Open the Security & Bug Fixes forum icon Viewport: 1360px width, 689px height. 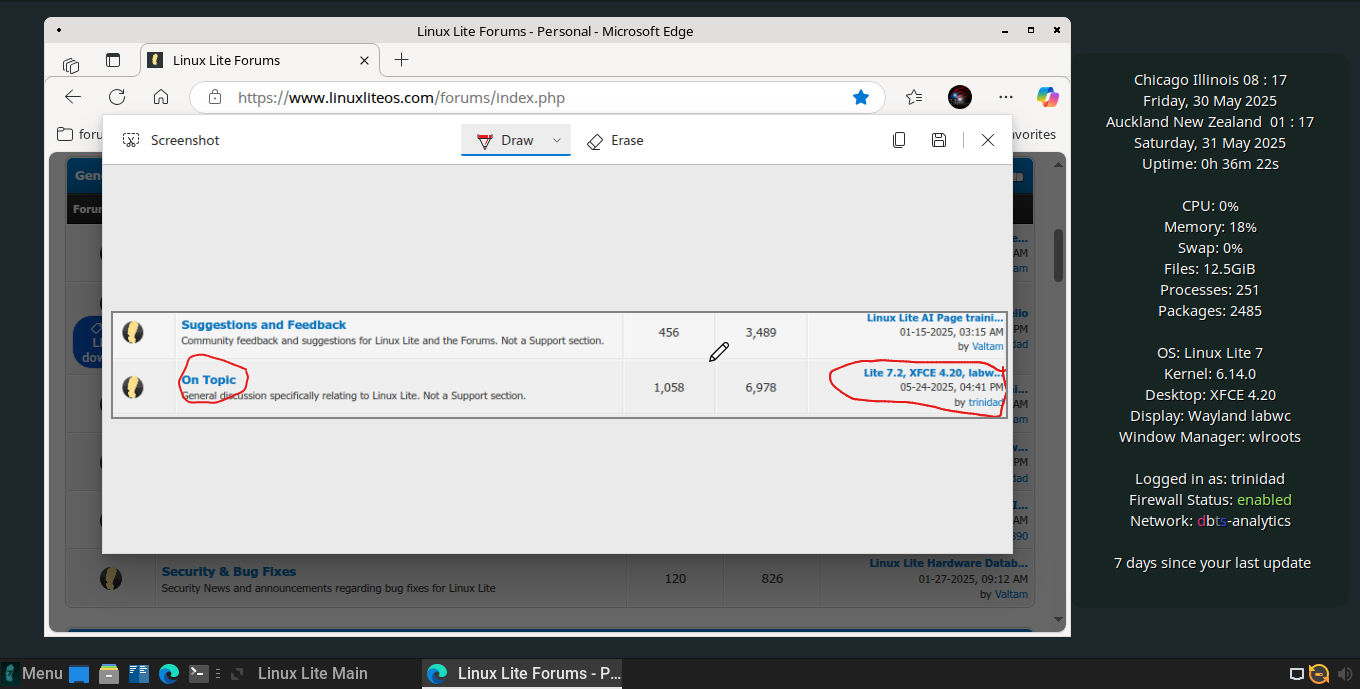111,578
